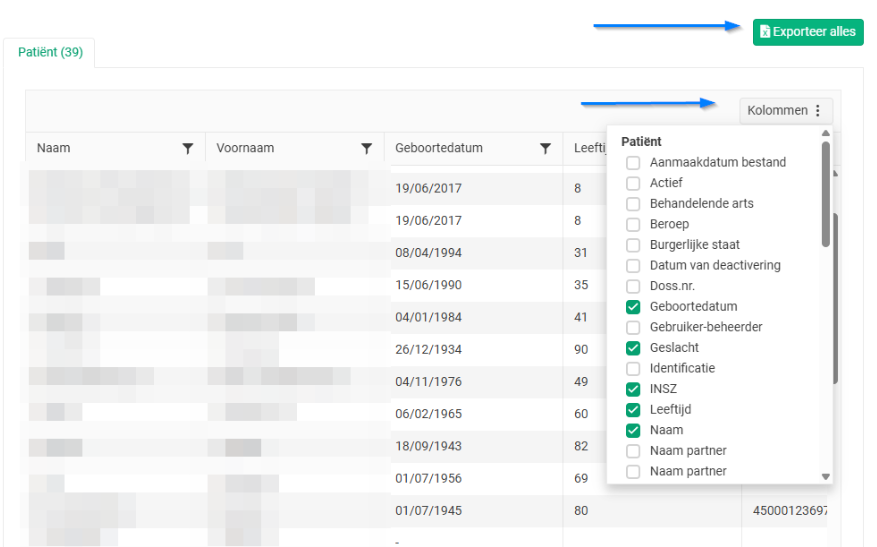Screen dimensions: 877x547
Task: Click the filter icon in Voornaam column
Action: point(366,149)
